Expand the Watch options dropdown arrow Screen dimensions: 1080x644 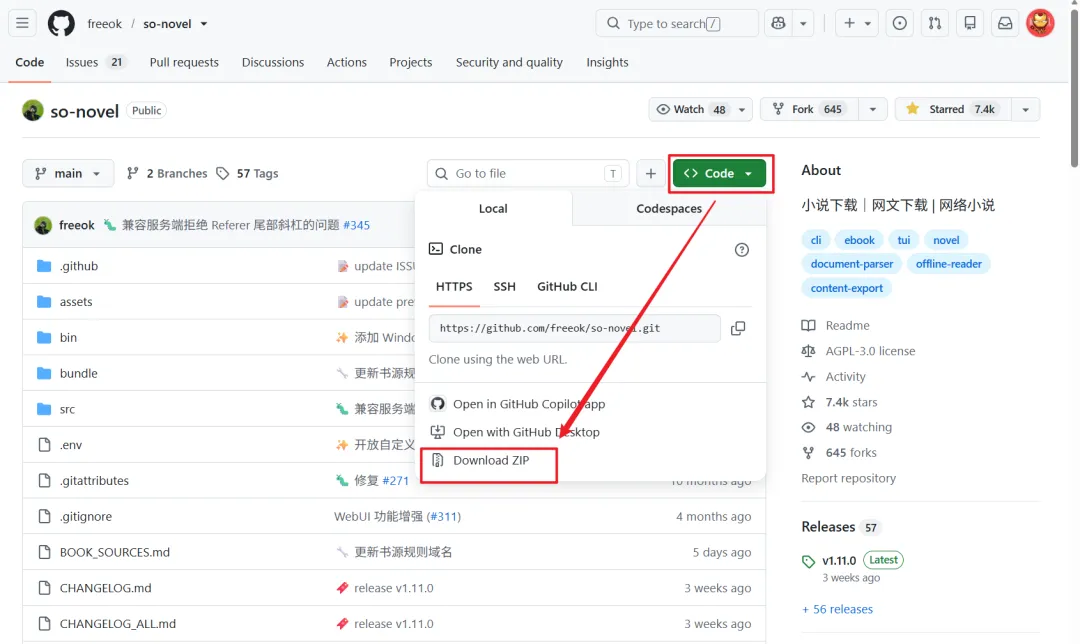pyautogui.click(x=742, y=110)
